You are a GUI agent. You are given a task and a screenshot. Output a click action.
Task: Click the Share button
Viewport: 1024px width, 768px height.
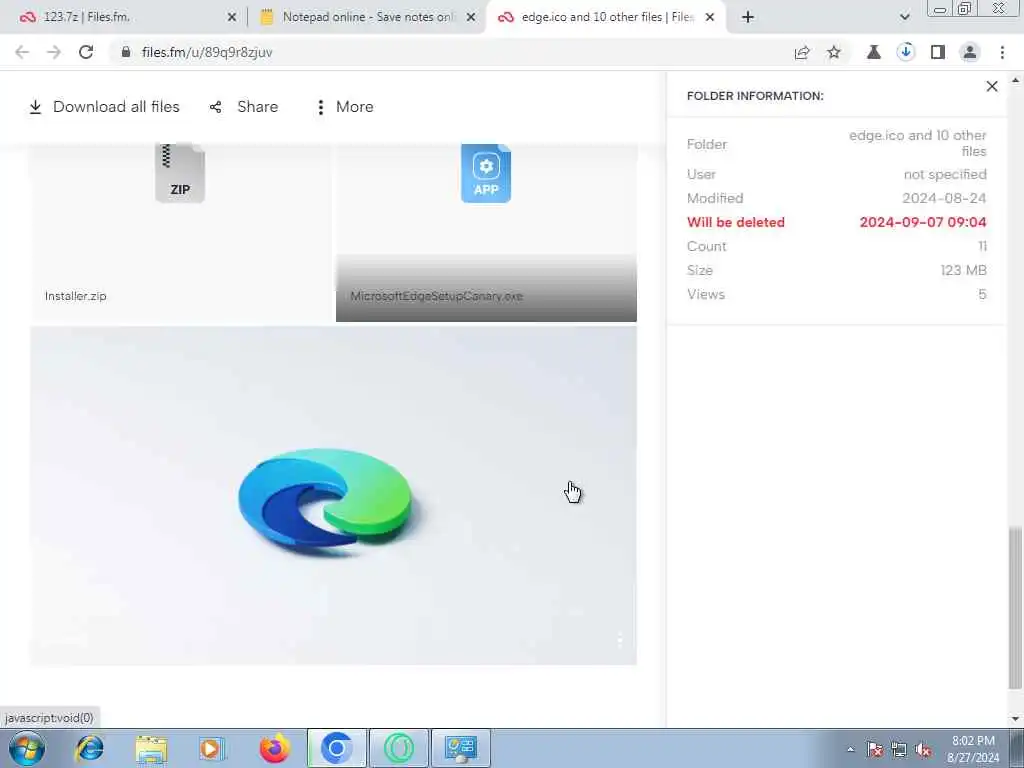[244, 106]
